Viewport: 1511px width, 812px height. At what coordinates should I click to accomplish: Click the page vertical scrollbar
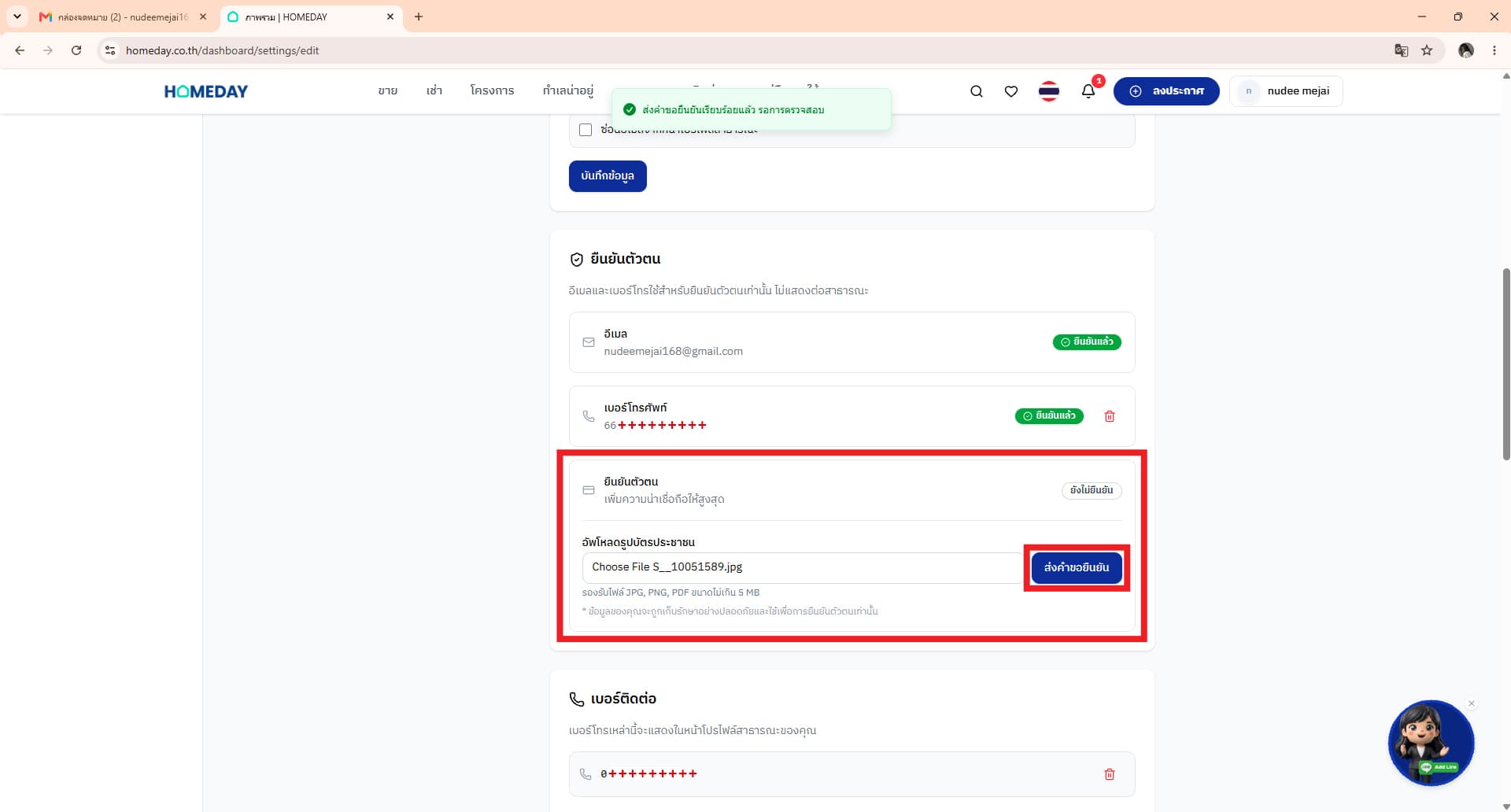tap(1505, 364)
